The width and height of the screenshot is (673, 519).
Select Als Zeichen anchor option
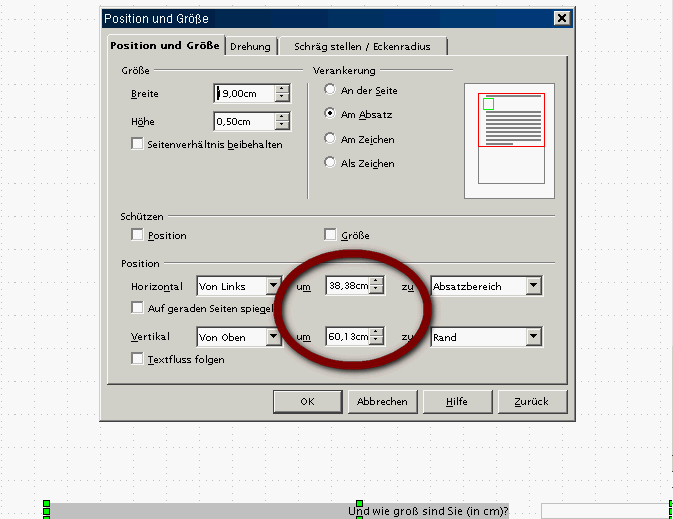[x=330, y=163]
